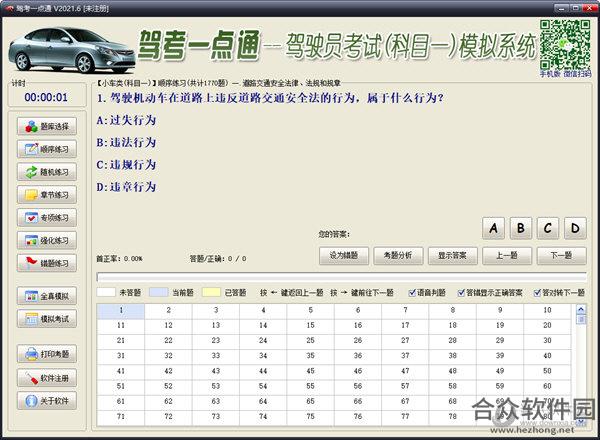Choose answer button C

(x=548, y=228)
